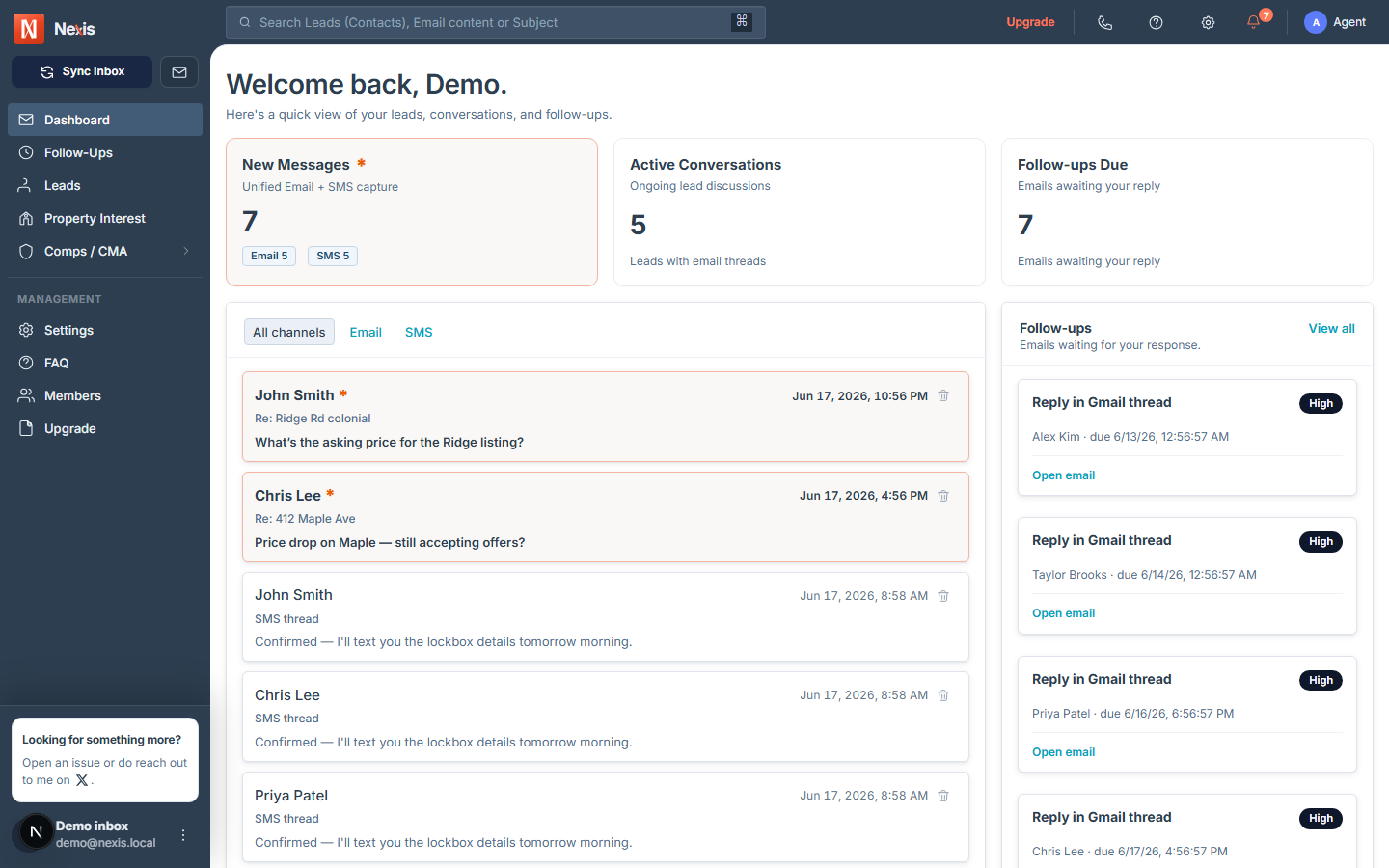Click High priority badge on Alex Kim follow-up
Viewport: 1389px width, 868px height.
[1321, 403]
